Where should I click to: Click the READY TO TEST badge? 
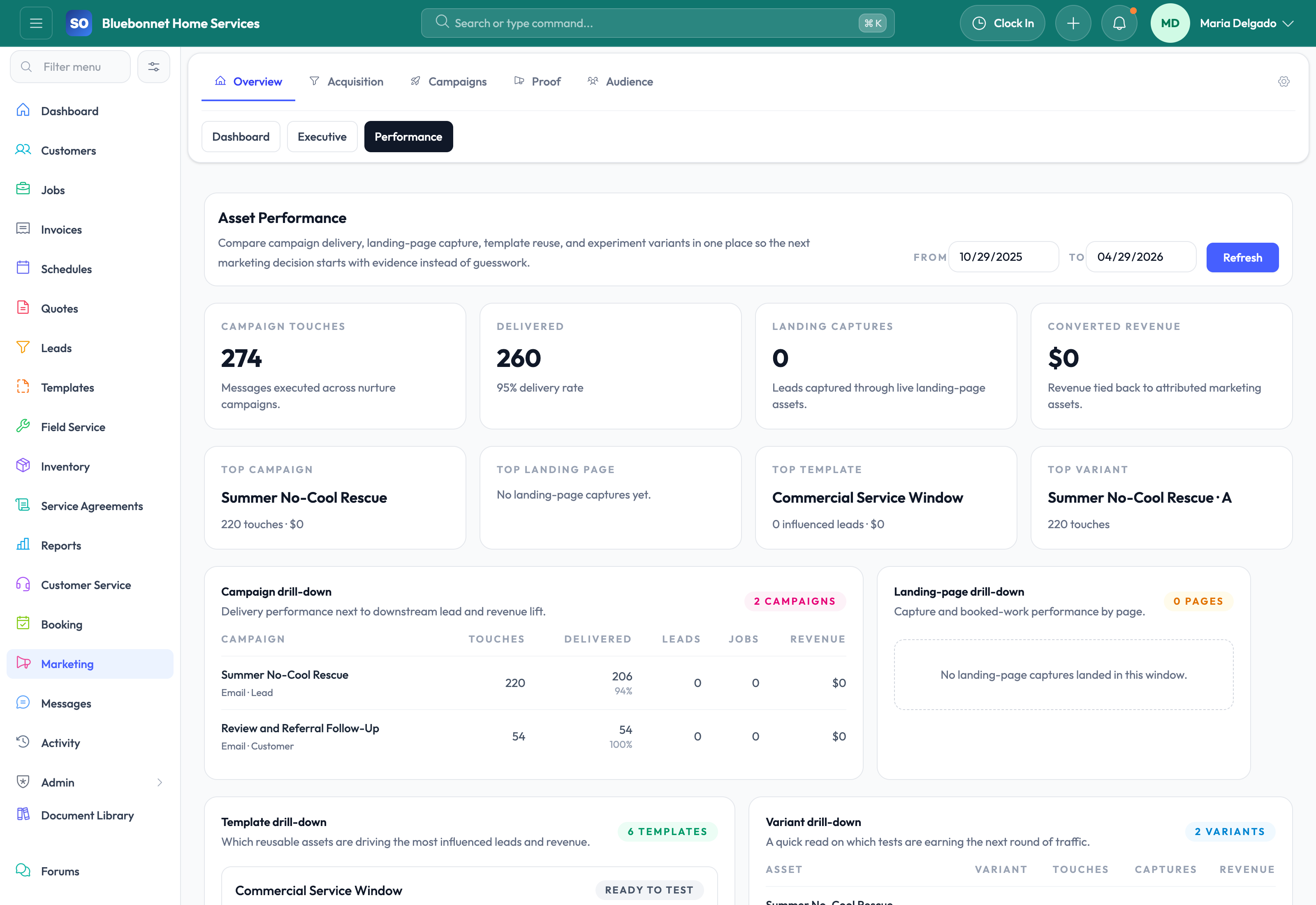649,890
